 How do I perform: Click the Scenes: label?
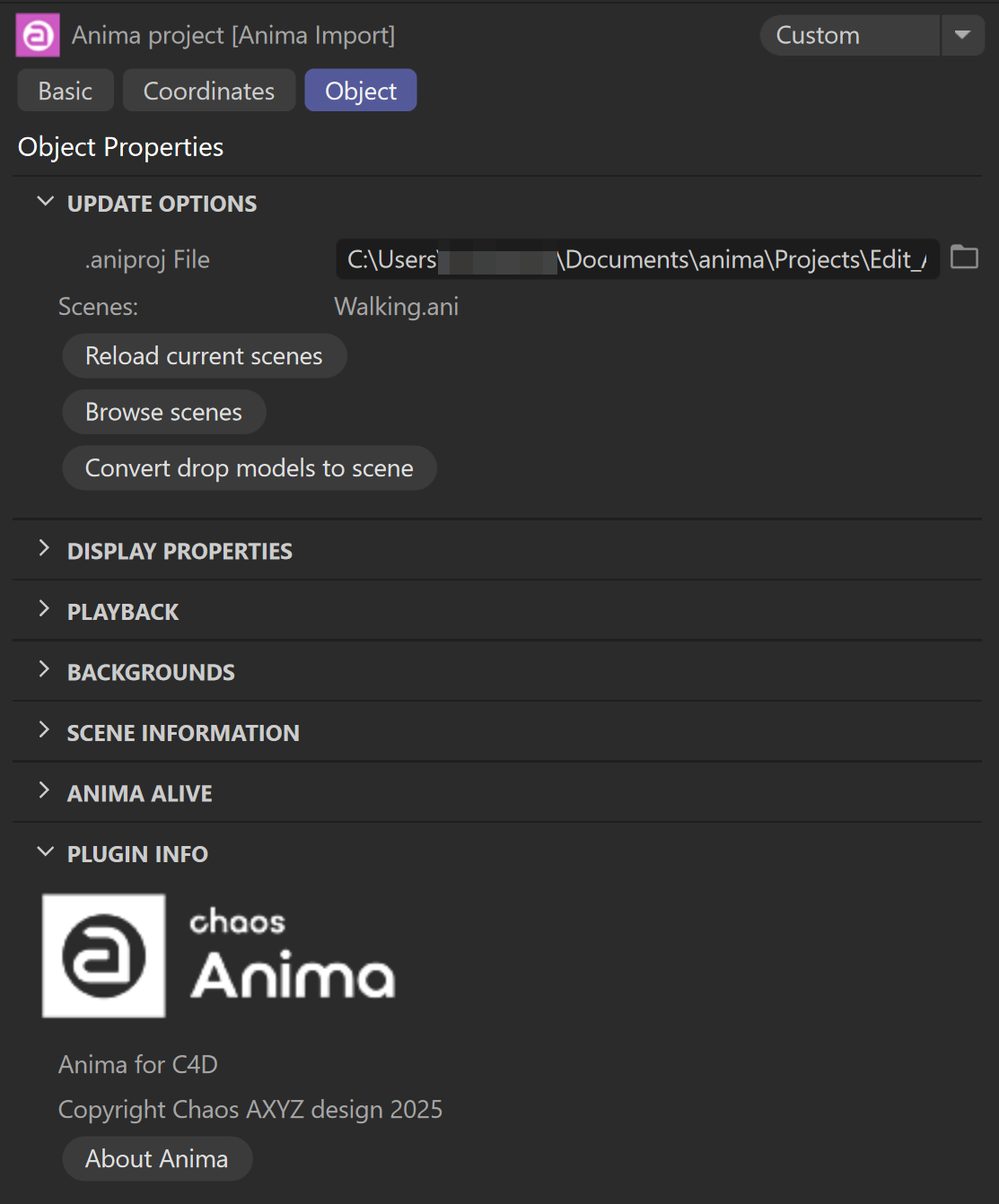point(99,307)
